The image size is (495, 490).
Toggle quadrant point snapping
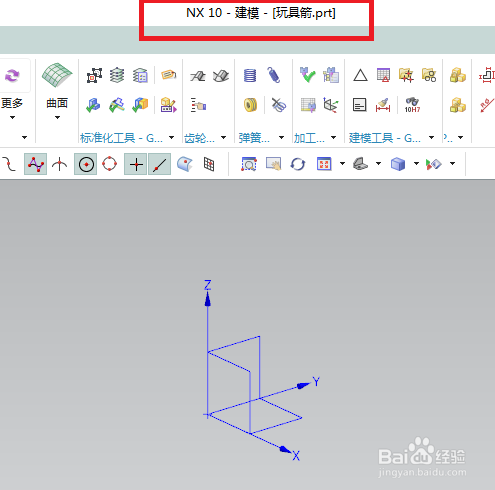point(110,164)
